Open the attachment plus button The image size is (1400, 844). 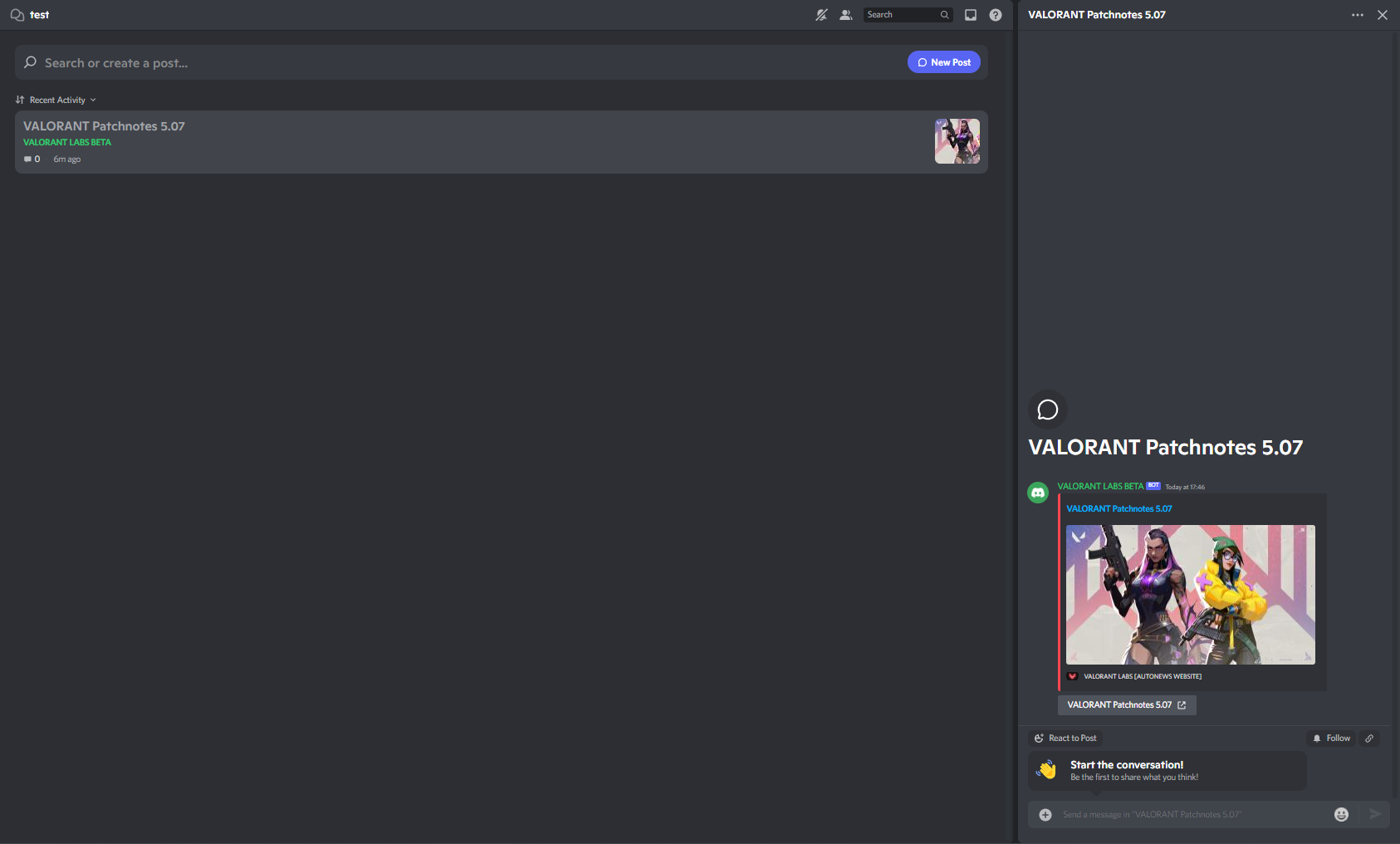tap(1045, 815)
